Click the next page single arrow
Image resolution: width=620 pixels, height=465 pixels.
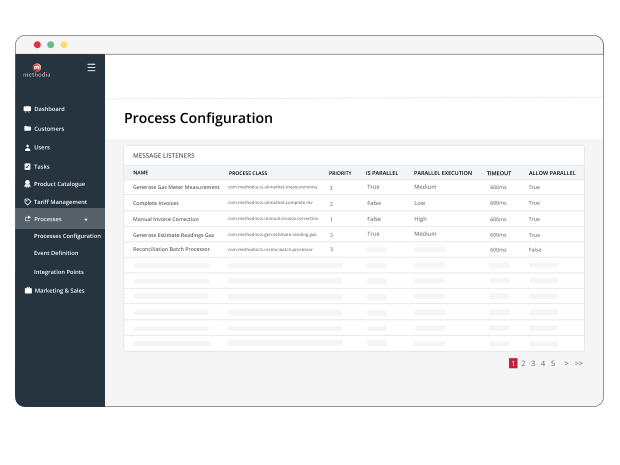pyautogui.click(x=566, y=363)
